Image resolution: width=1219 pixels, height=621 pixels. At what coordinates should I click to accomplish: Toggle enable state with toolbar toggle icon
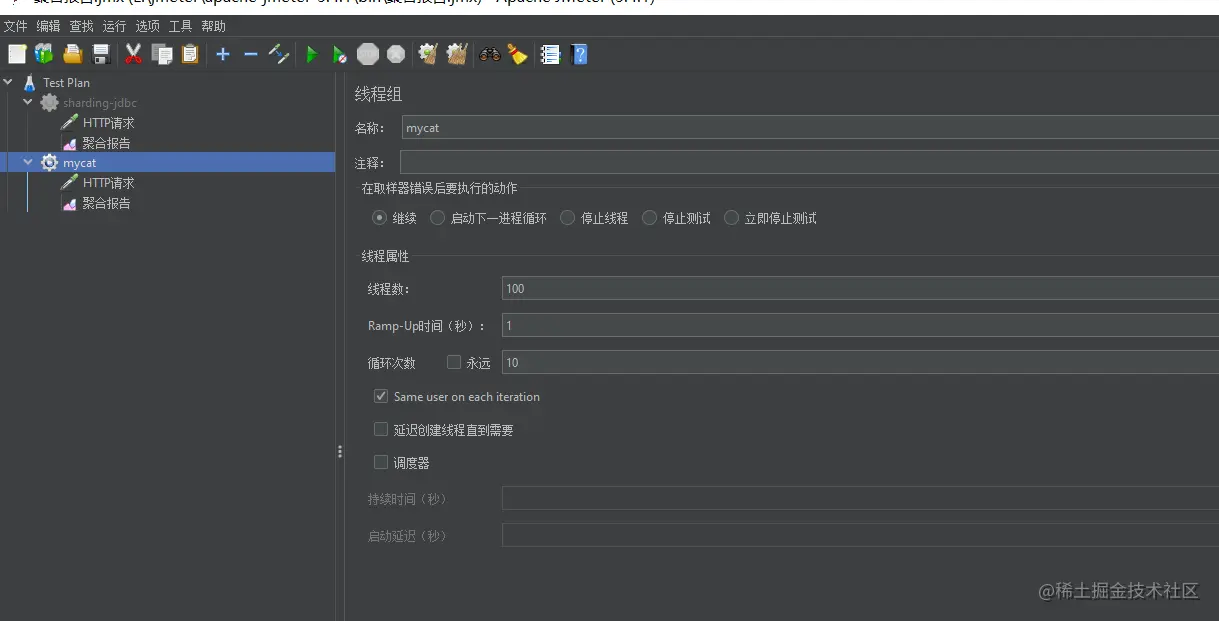click(279, 54)
